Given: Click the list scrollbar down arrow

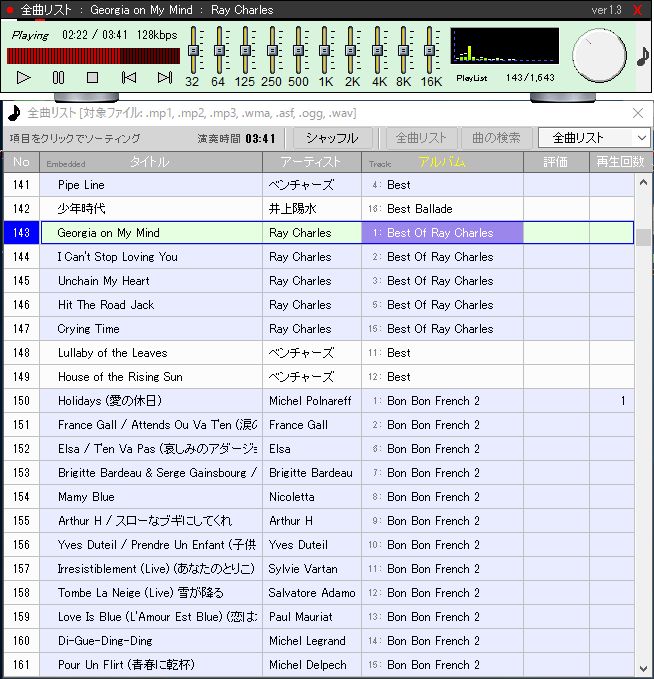Looking at the screenshot, I should (644, 667).
